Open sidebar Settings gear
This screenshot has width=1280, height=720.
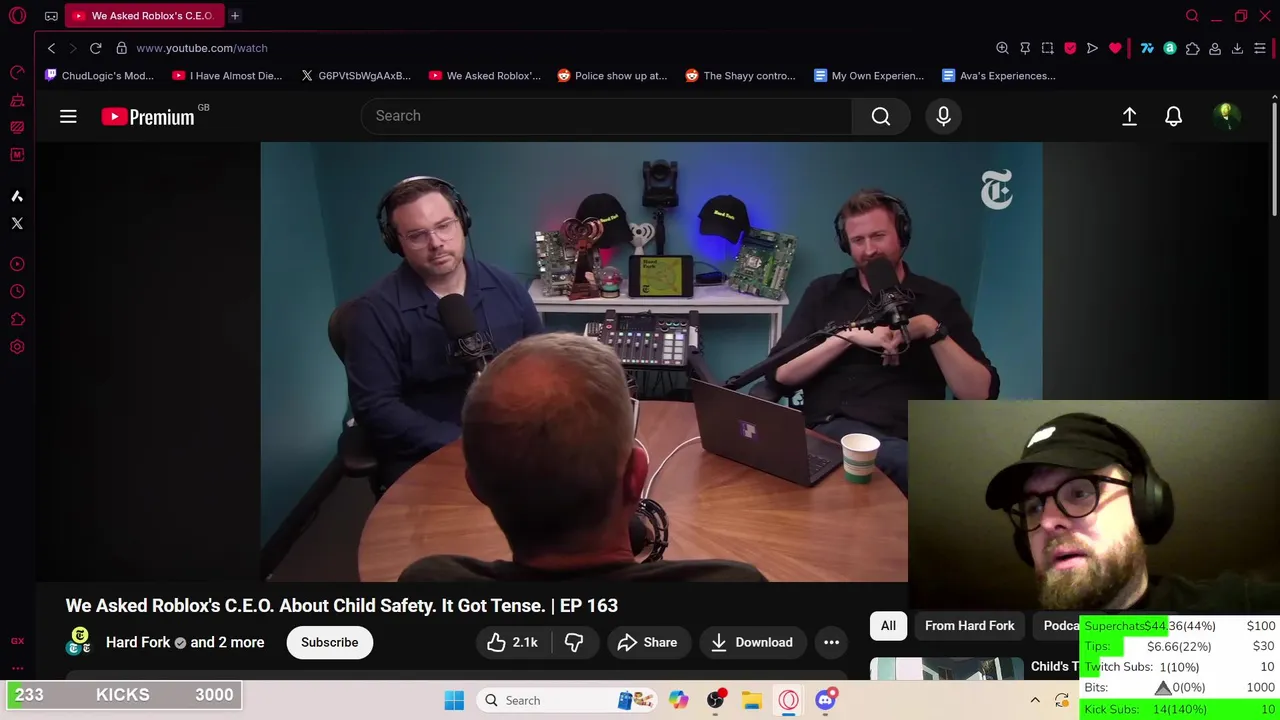click(x=17, y=347)
